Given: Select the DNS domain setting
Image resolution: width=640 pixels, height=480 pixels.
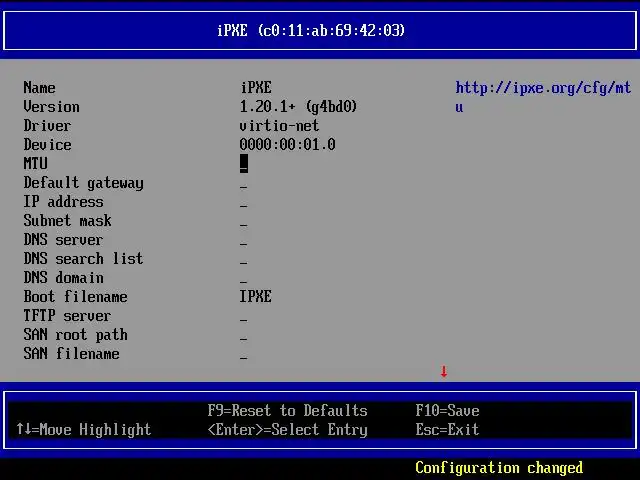Looking at the screenshot, I should (x=63, y=278).
